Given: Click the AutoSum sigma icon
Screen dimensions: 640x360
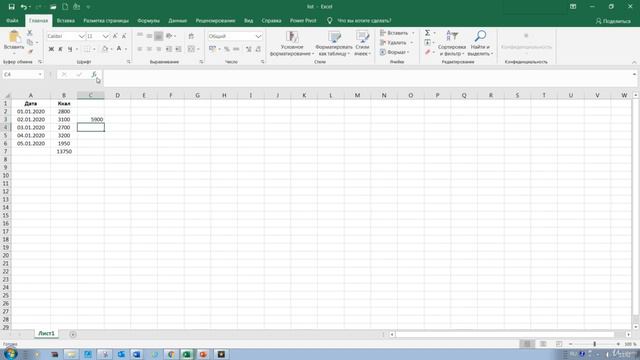Looking at the screenshot, I should click(427, 33).
